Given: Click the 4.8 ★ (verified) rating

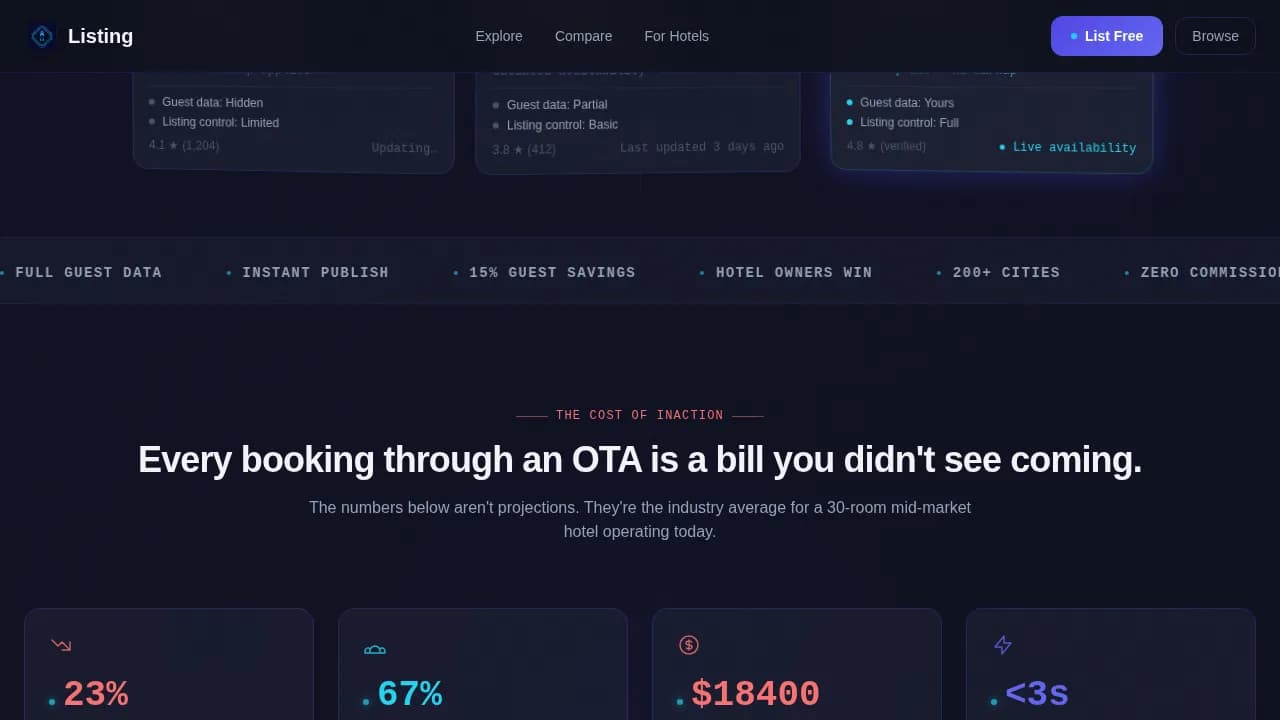Looking at the screenshot, I should point(884,145).
